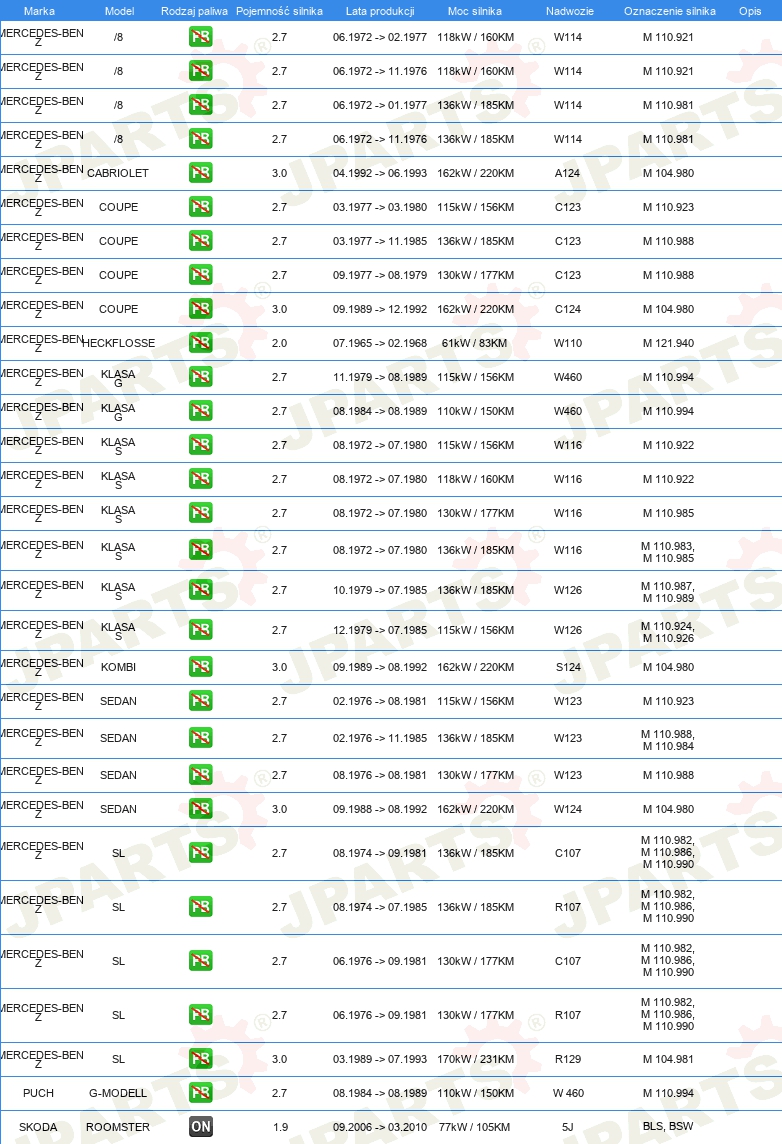Image resolution: width=782 pixels, height=1144 pixels.
Task: Click power value 170kW / 231KM
Action: (x=476, y=1059)
